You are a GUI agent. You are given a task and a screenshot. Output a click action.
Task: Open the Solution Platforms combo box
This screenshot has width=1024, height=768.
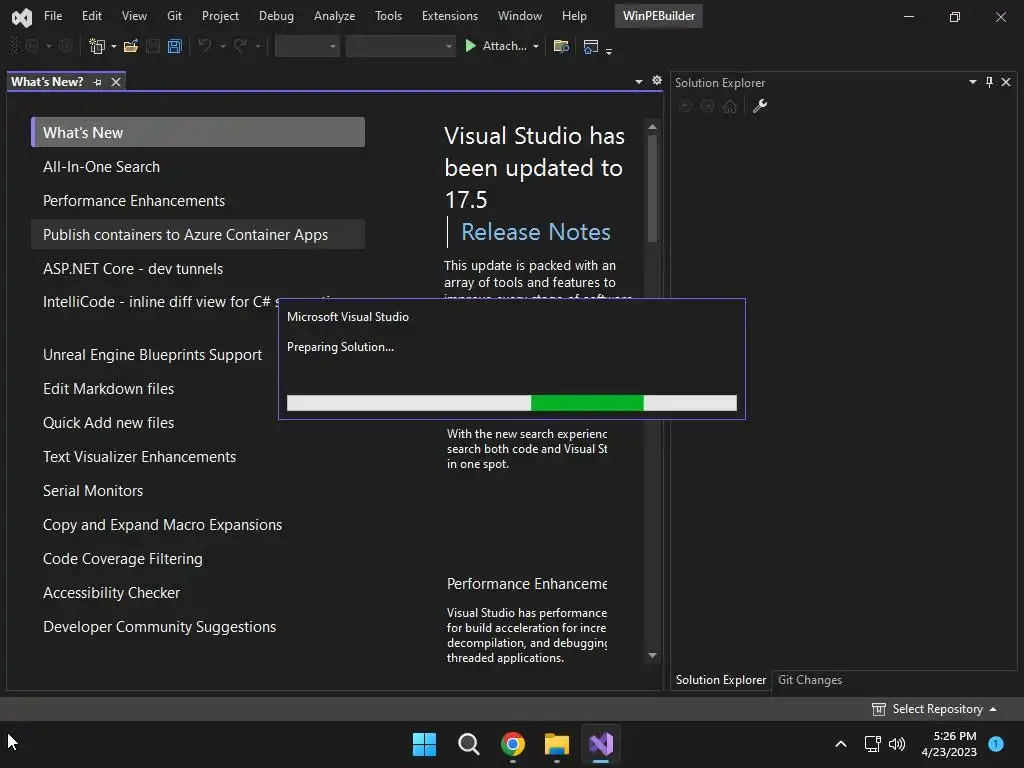[x=400, y=46]
